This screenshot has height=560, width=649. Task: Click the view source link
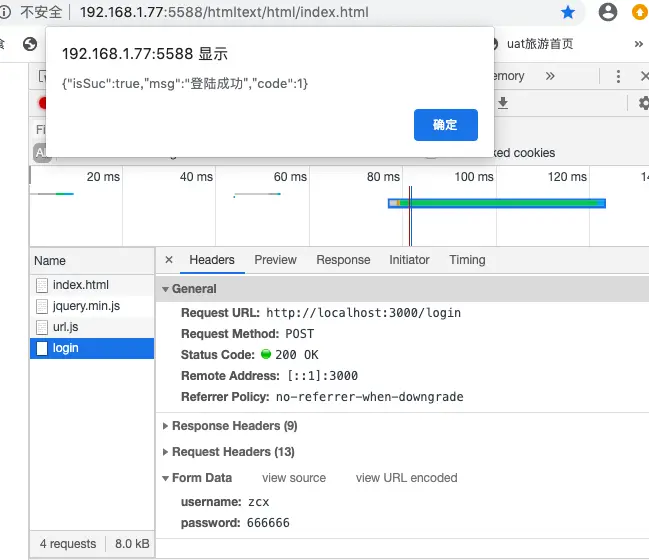point(294,478)
